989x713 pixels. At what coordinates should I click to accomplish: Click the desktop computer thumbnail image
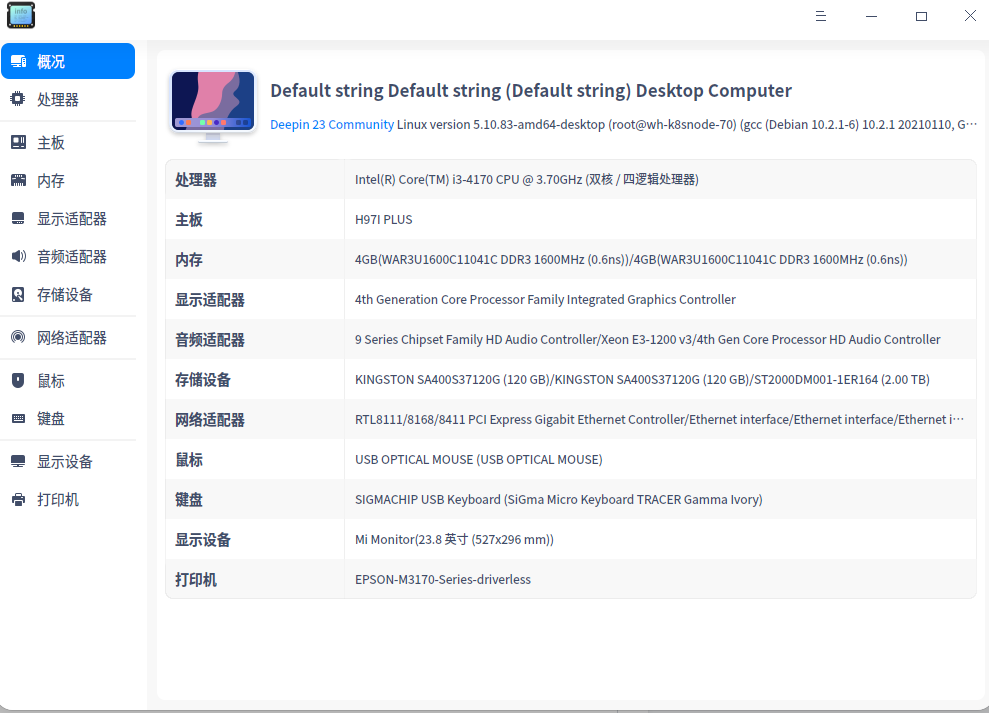pos(213,104)
